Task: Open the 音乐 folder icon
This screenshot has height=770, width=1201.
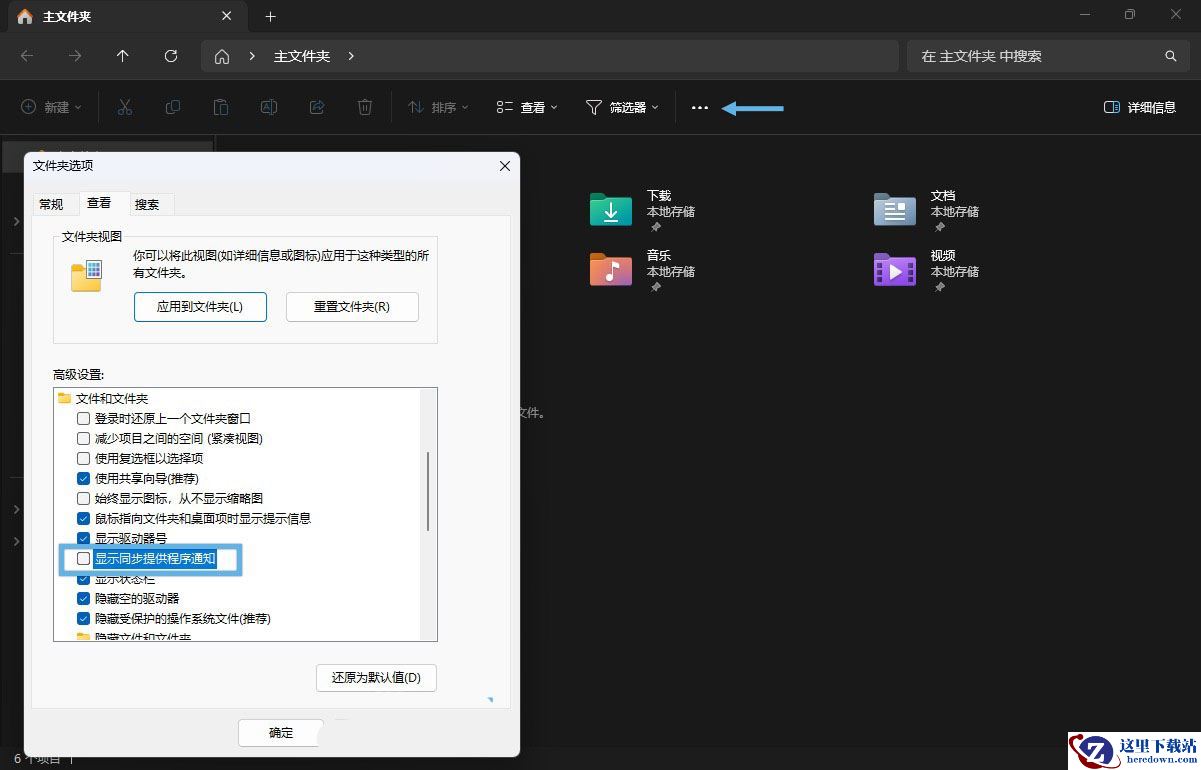Action: tap(610, 269)
